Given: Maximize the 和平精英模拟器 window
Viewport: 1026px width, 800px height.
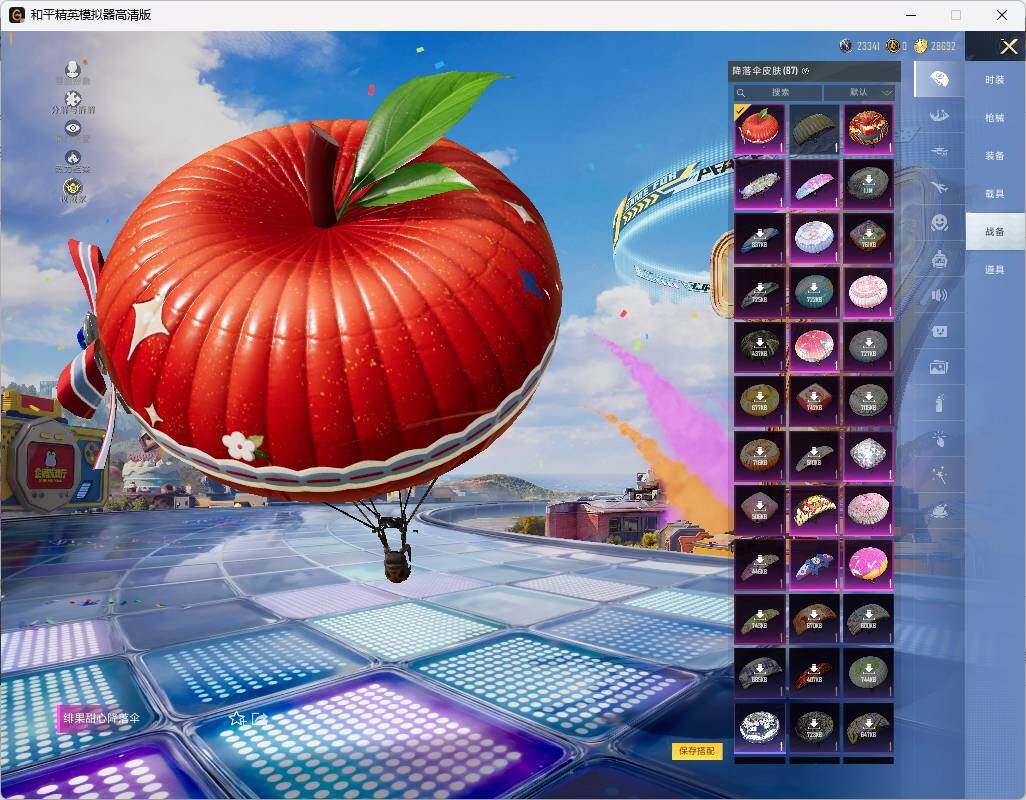Looking at the screenshot, I should tap(956, 15).
